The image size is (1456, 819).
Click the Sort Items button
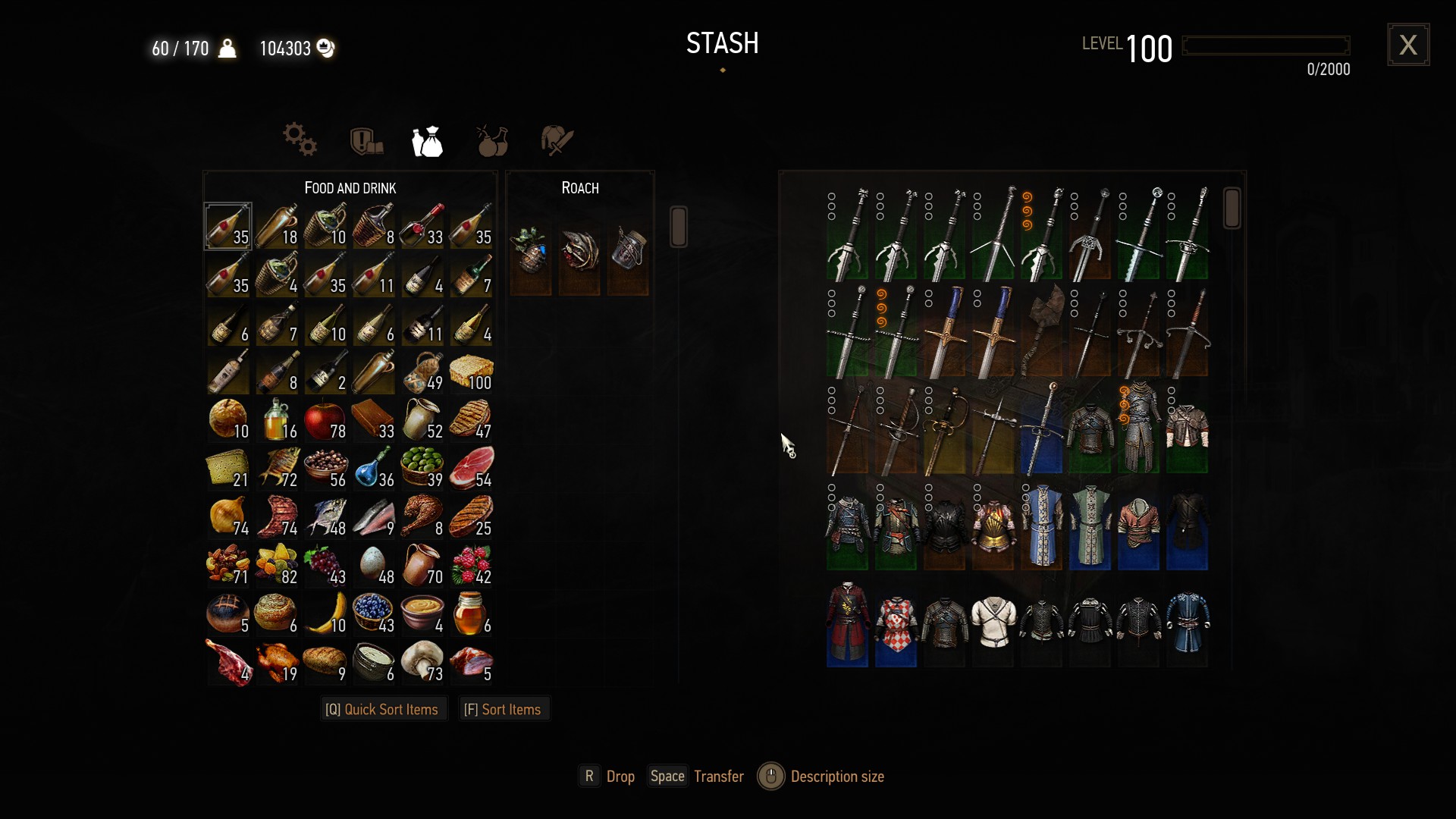[504, 709]
